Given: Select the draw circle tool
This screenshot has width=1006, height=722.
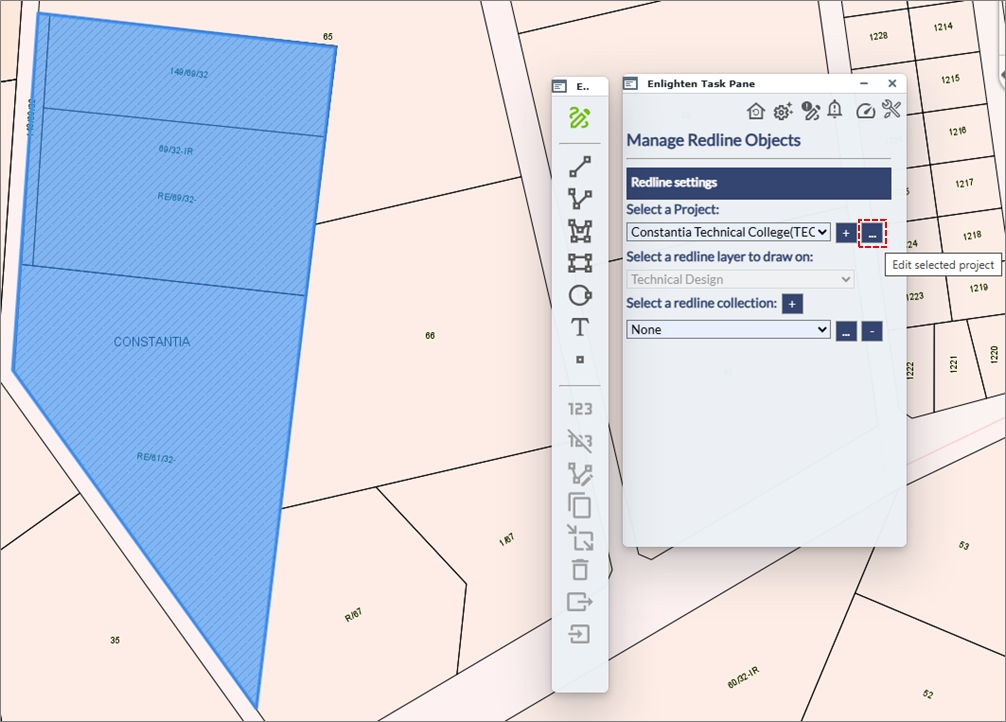Looking at the screenshot, I should 579,295.
